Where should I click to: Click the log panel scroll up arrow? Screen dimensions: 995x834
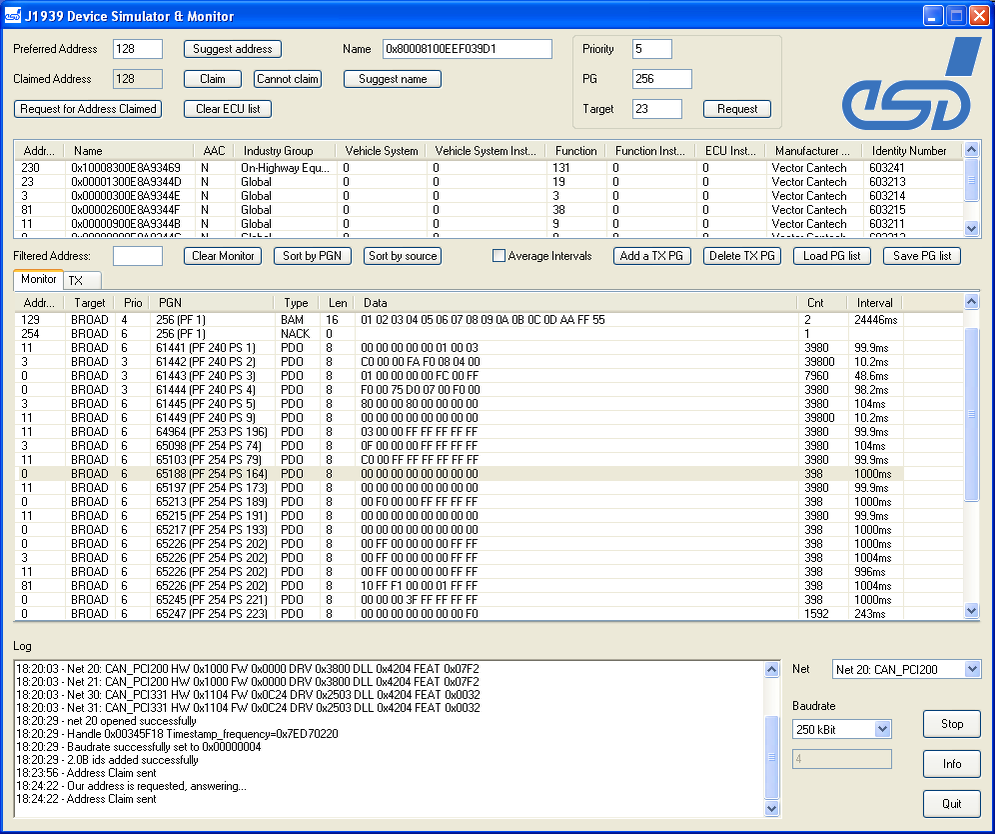point(771,670)
